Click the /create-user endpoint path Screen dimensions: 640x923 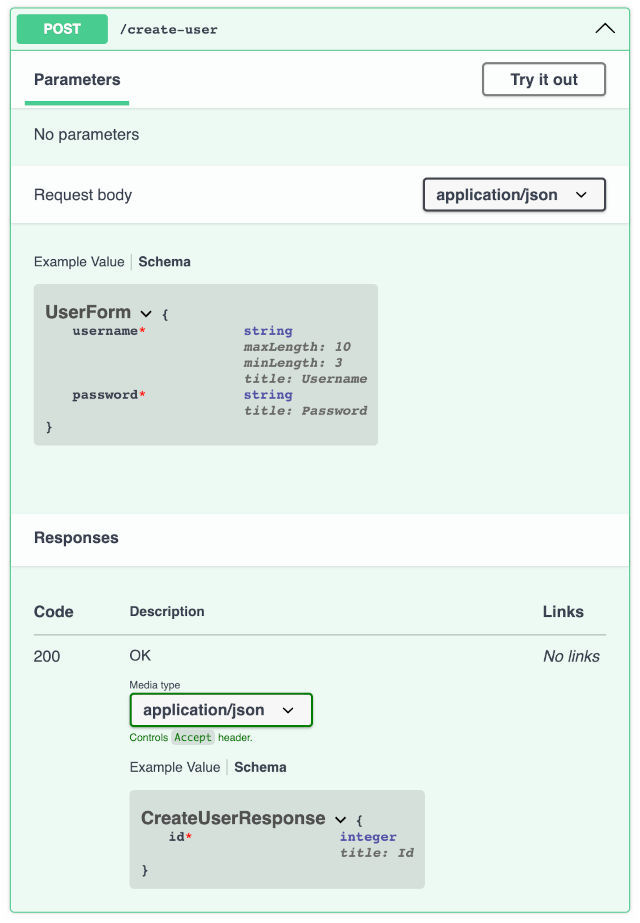(x=168, y=30)
